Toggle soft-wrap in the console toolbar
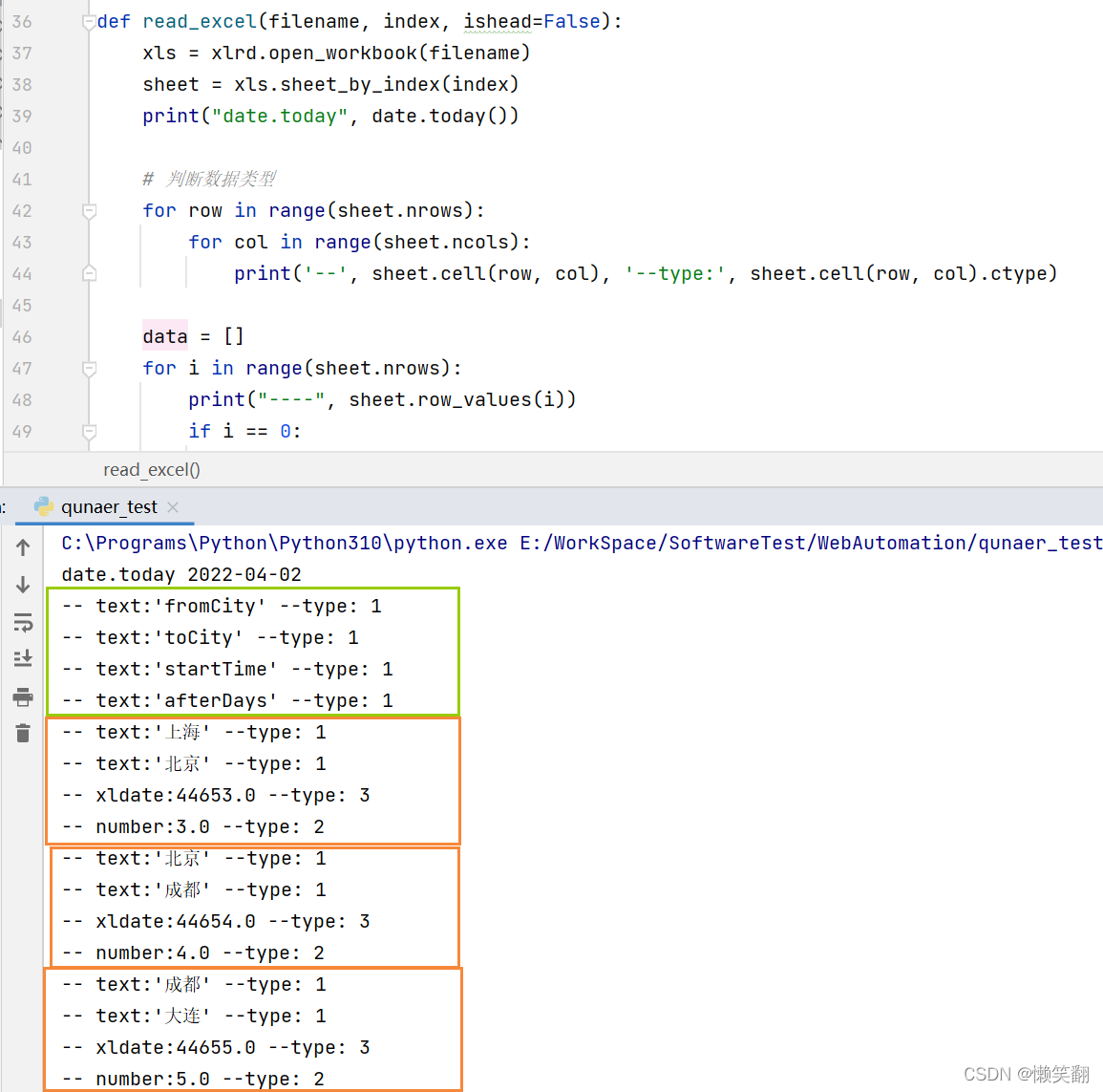The height and width of the screenshot is (1092, 1103). click(x=23, y=623)
